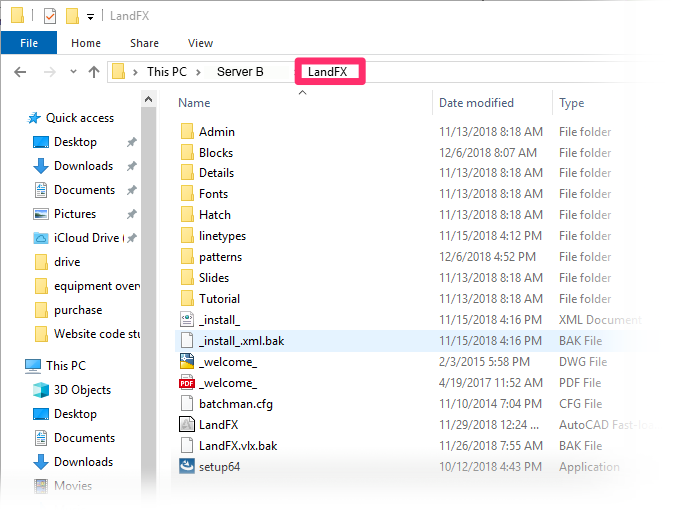Open Desktop under Quick access
The height and width of the screenshot is (517, 693).
[75, 142]
